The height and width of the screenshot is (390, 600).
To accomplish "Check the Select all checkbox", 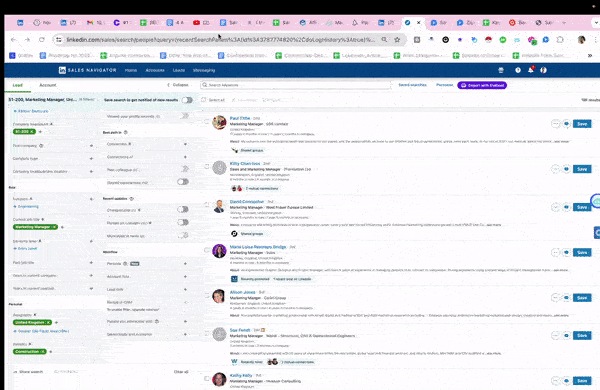I will 204,100.
